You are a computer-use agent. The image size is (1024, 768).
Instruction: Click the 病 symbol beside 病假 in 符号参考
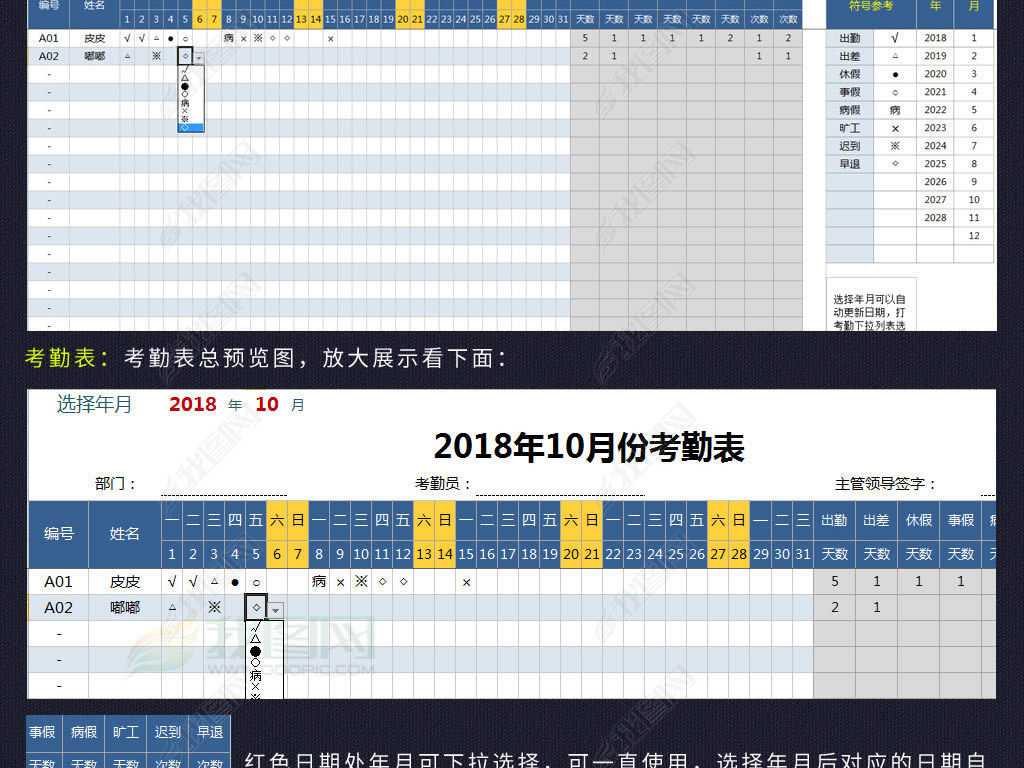[895, 109]
